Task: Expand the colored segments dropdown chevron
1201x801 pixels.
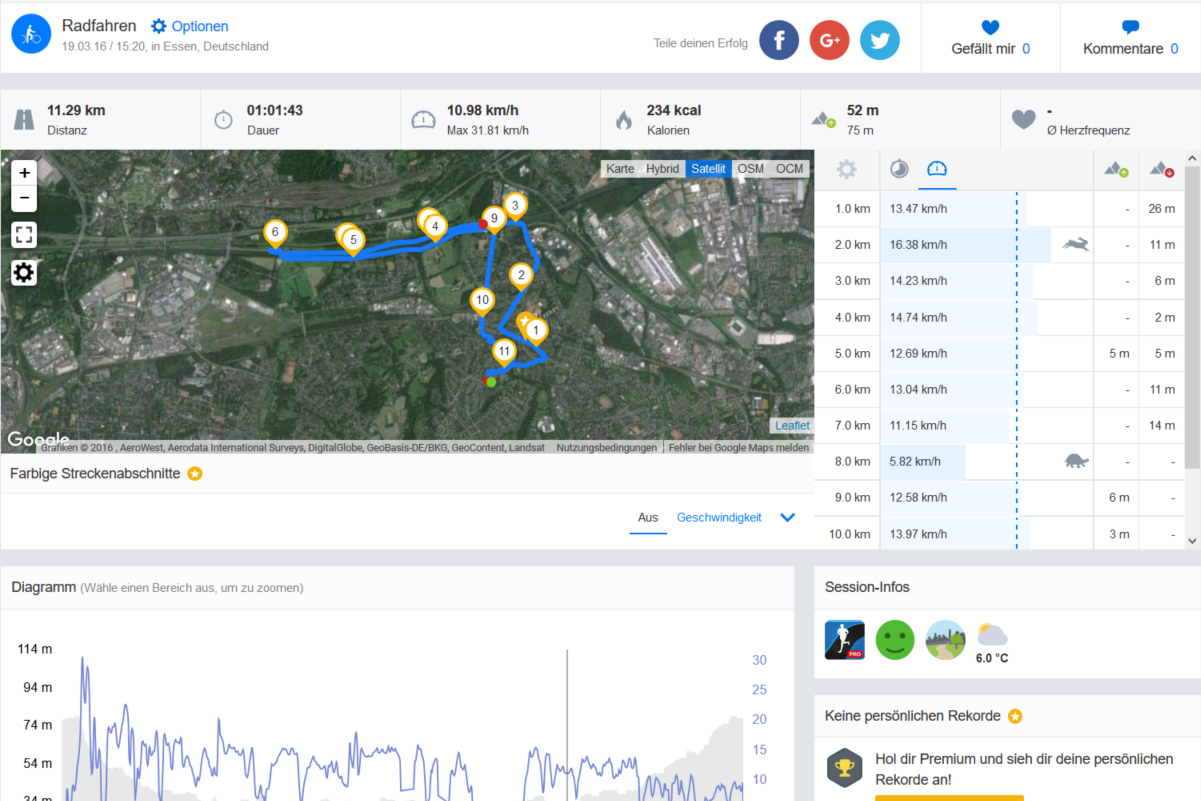Action: [787, 517]
